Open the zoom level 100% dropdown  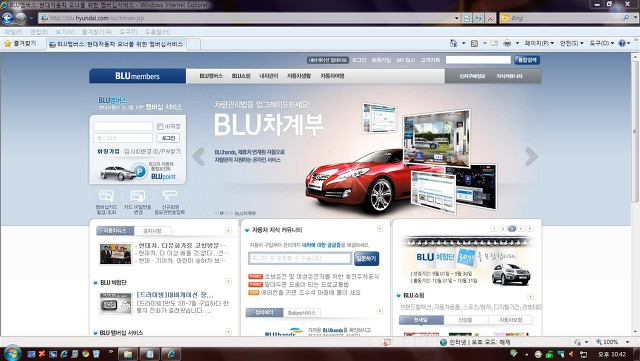point(628,342)
